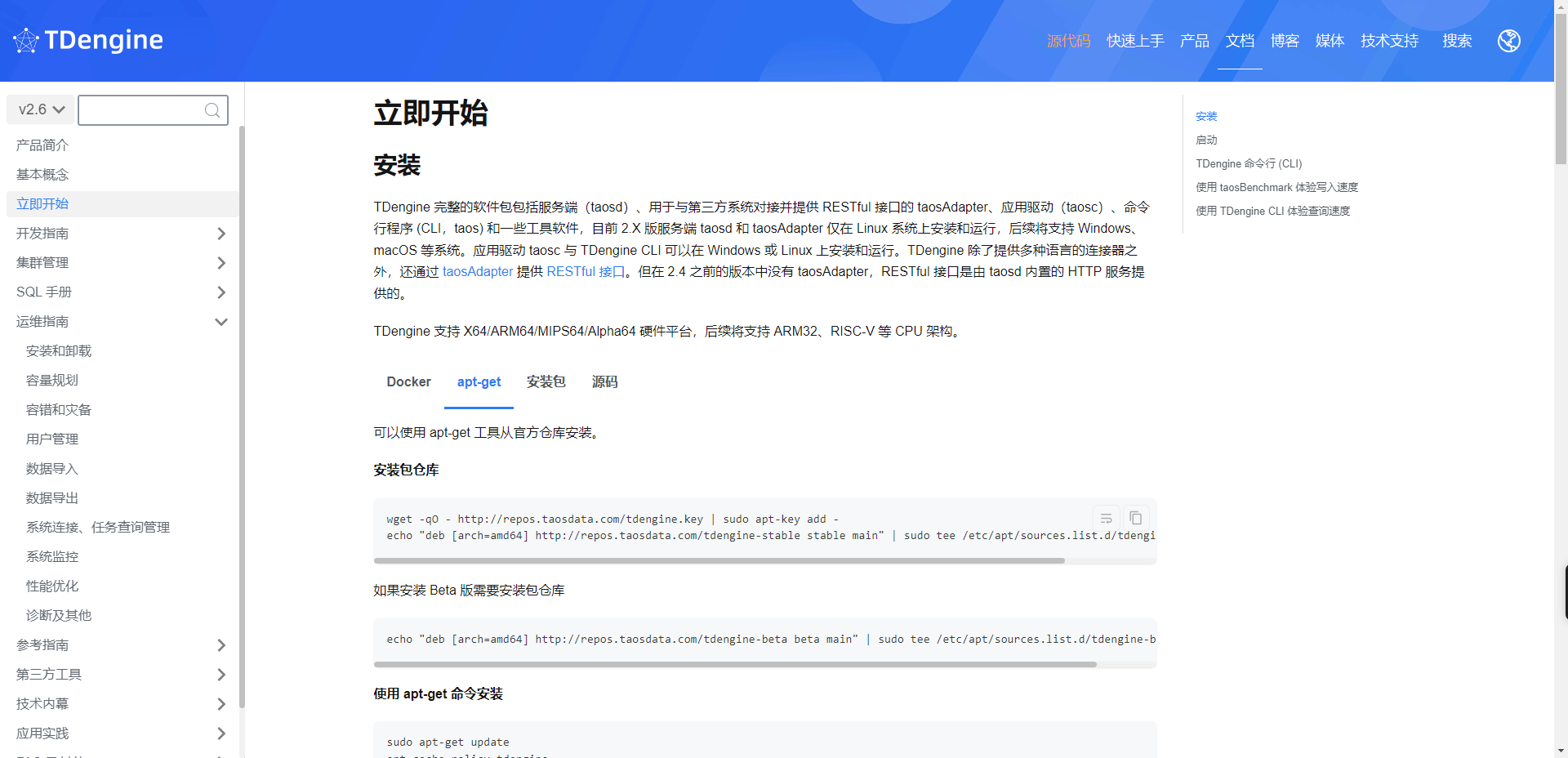
Task: Open 基本概念 in sidebar
Action: pyautogui.click(x=122, y=175)
